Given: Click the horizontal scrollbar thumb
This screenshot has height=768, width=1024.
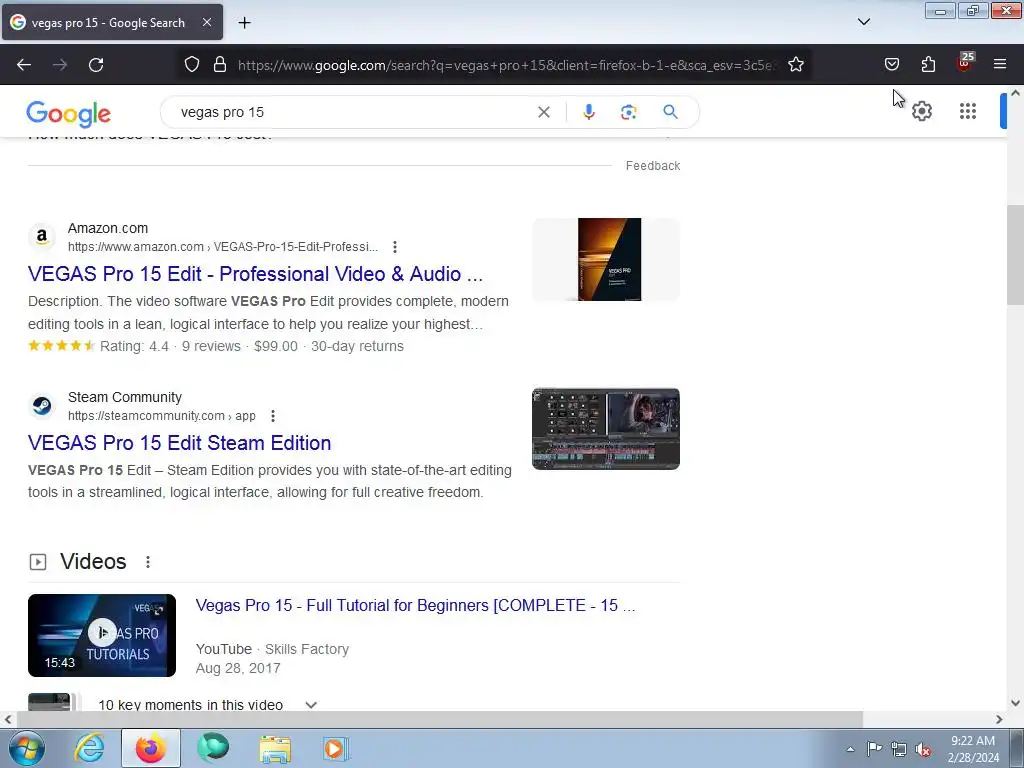Looking at the screenshot, I should click(439, 719).
